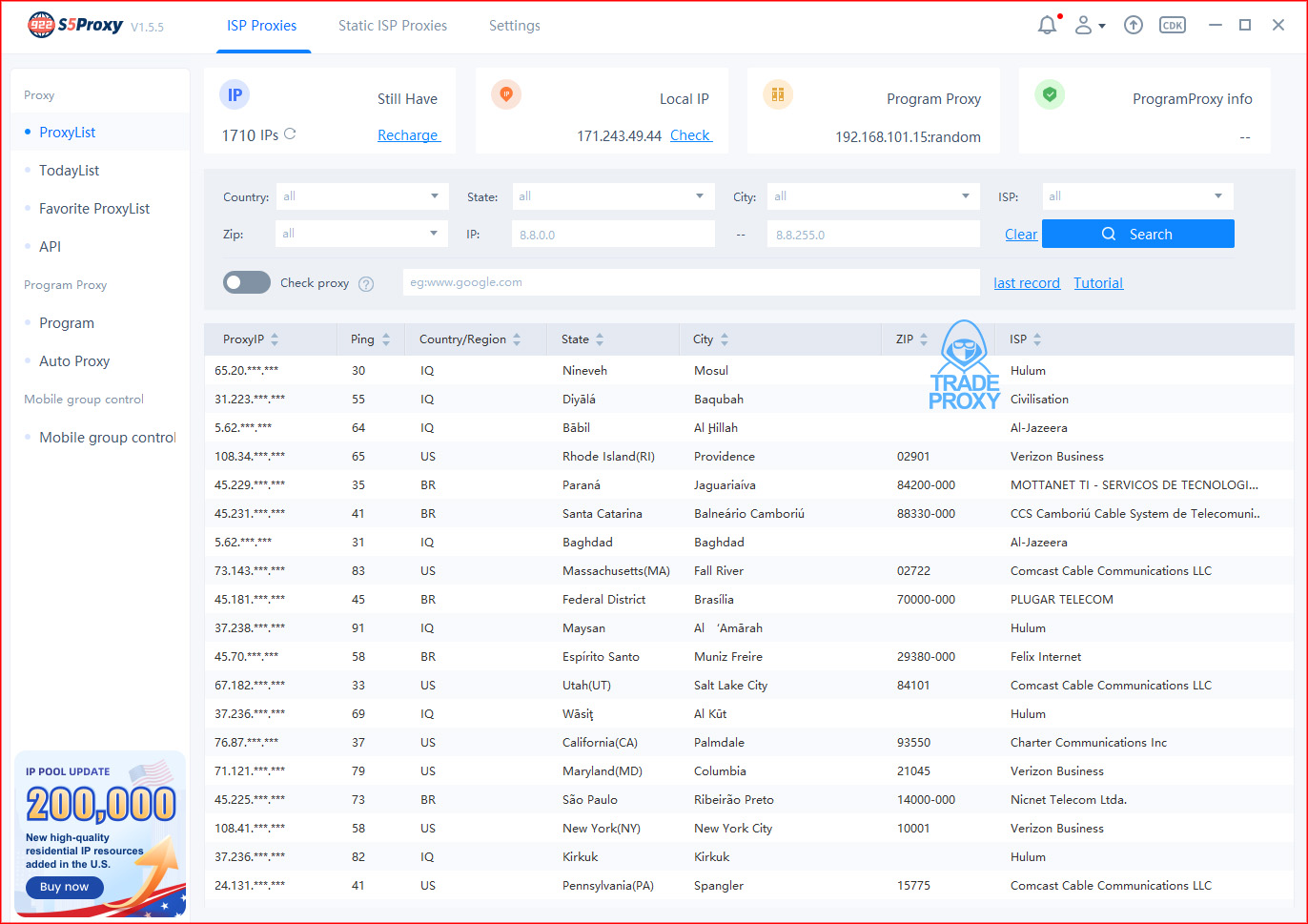Click the Check link beside Local IP
The image size is (1308, 924).
coord(690,135)
